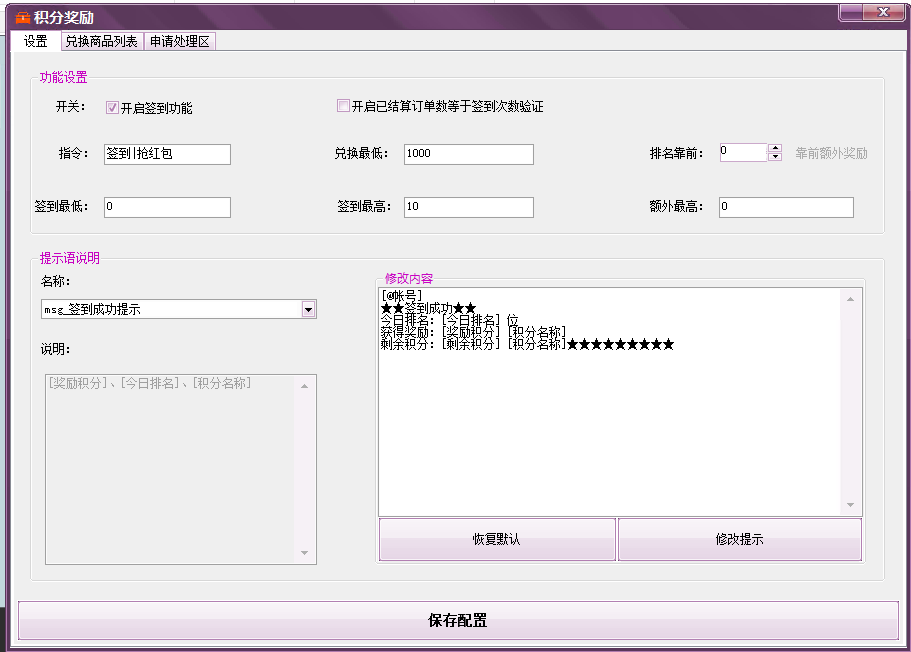Focus the 兑换最低 input field
The image size is (911, 652).
click(x=468, y=154)
